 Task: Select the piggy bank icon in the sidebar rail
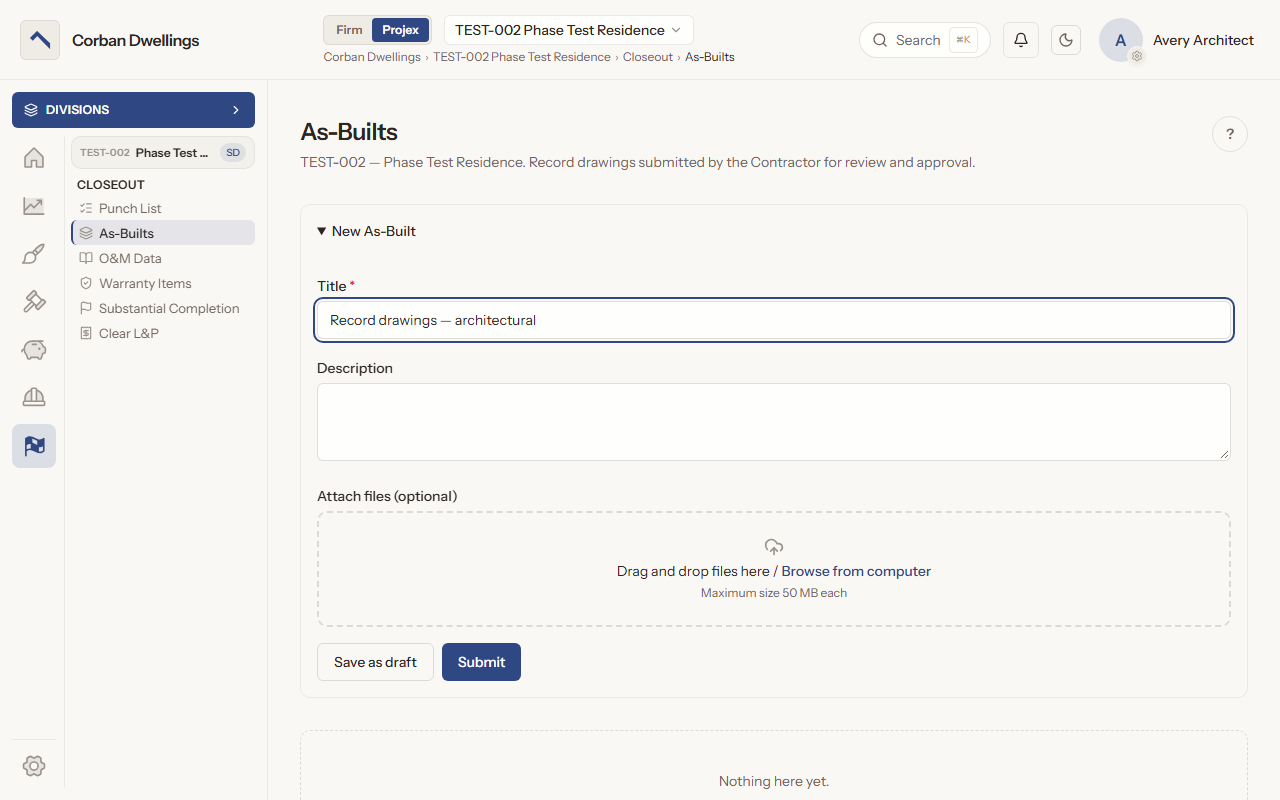(34, 350)
